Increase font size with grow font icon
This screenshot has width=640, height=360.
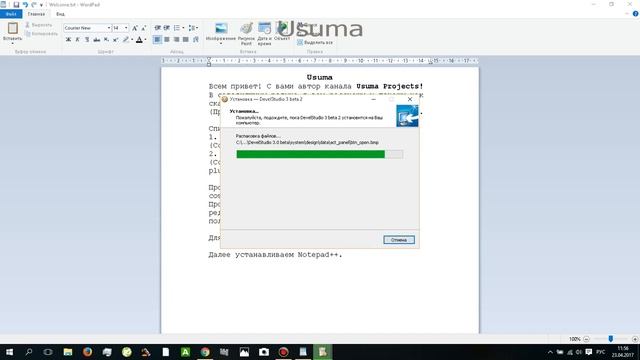[135, 28]
